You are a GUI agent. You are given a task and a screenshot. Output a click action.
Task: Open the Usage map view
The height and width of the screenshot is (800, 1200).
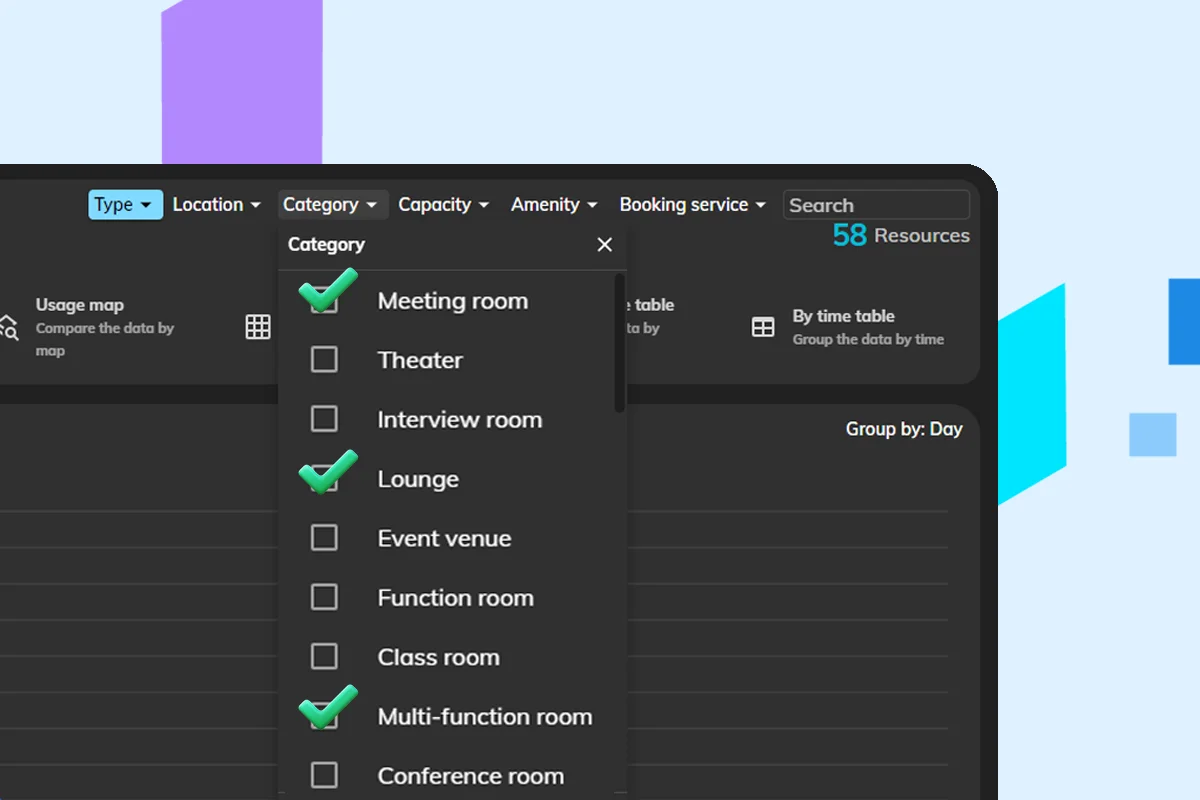click(80, 305)
